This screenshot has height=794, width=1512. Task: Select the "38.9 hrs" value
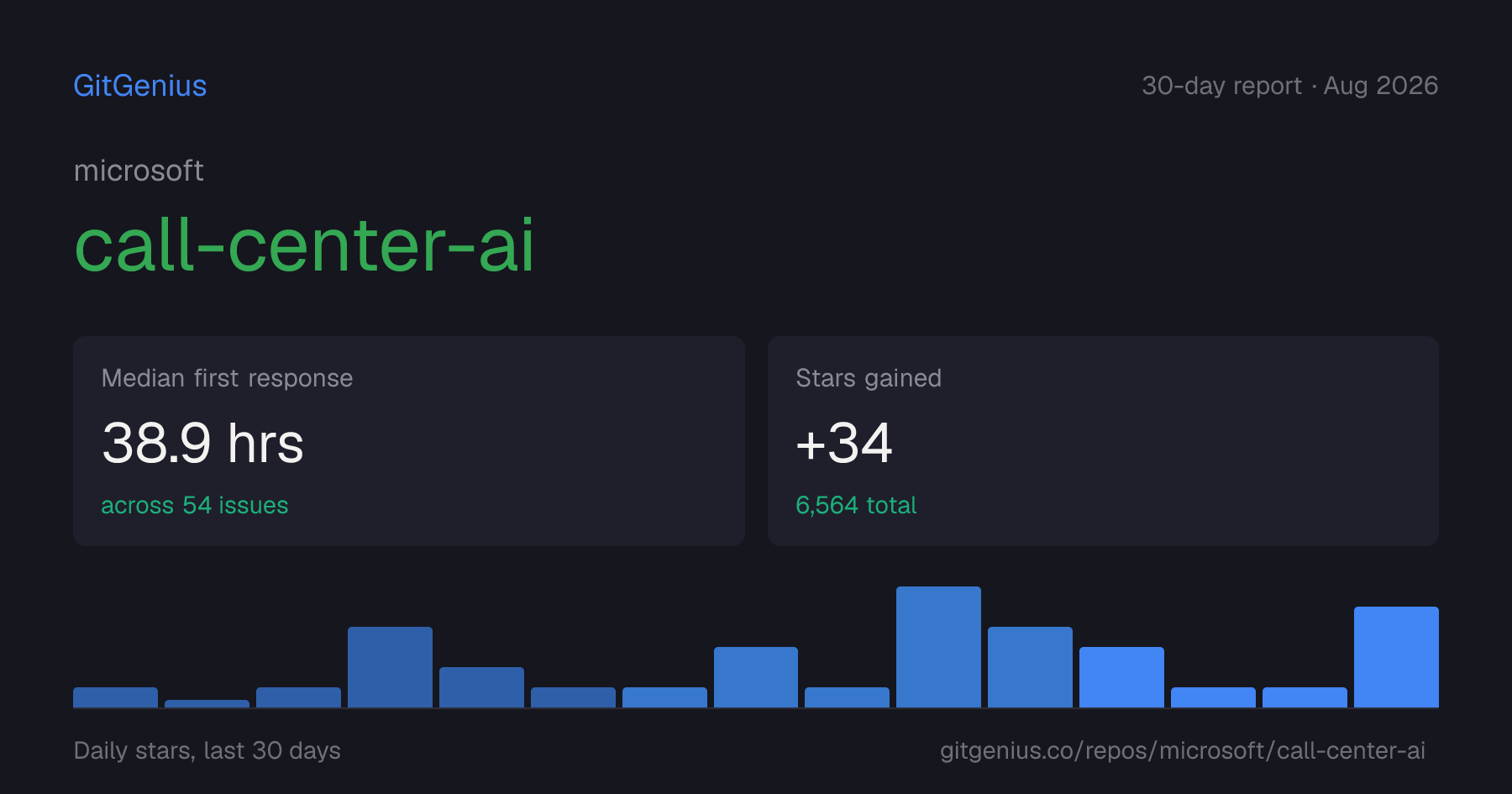[x=202, y=443]
